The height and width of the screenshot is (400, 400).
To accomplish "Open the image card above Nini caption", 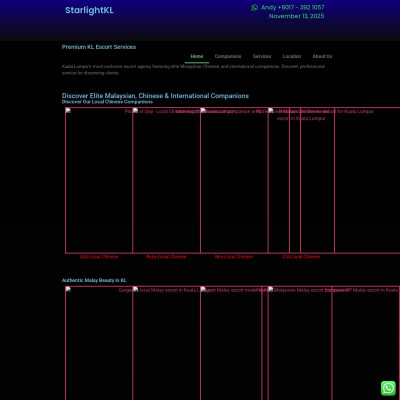I will pyautogui.click(x=234, y=180).
